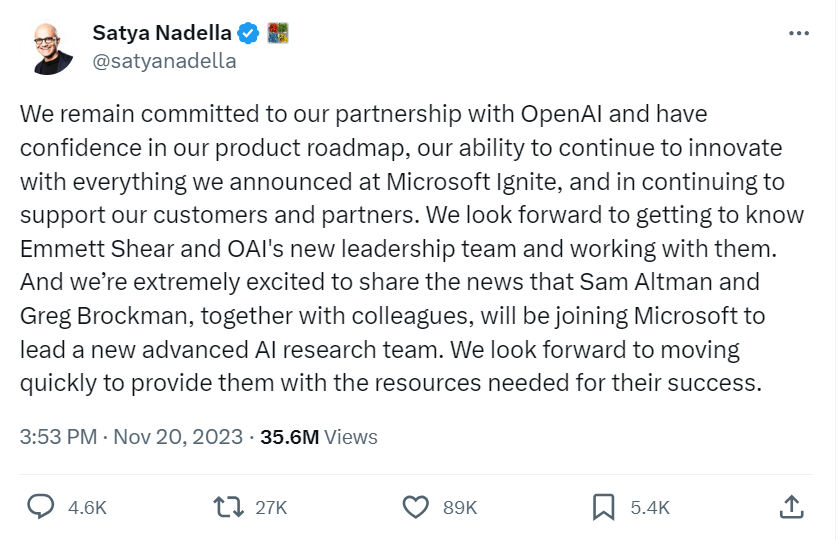Open the share upload arrow menu
The height and width of the screenshot is (540, 838).
click(x=791, y=507)
